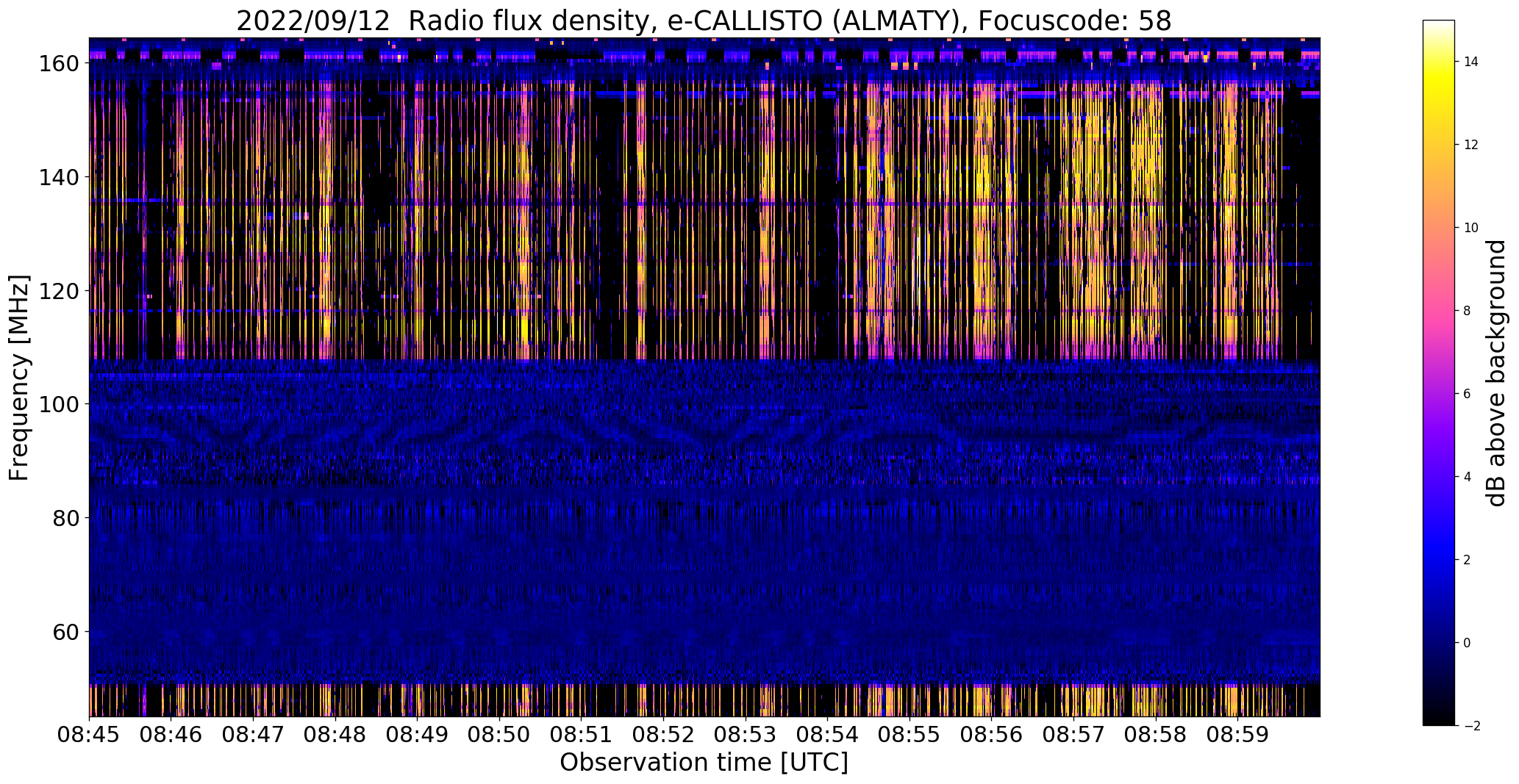Image resolution: width=1519 pixels, height=784 pixels.
Task: Click the colorbar tick label 0
Action: coord(1468,643)
